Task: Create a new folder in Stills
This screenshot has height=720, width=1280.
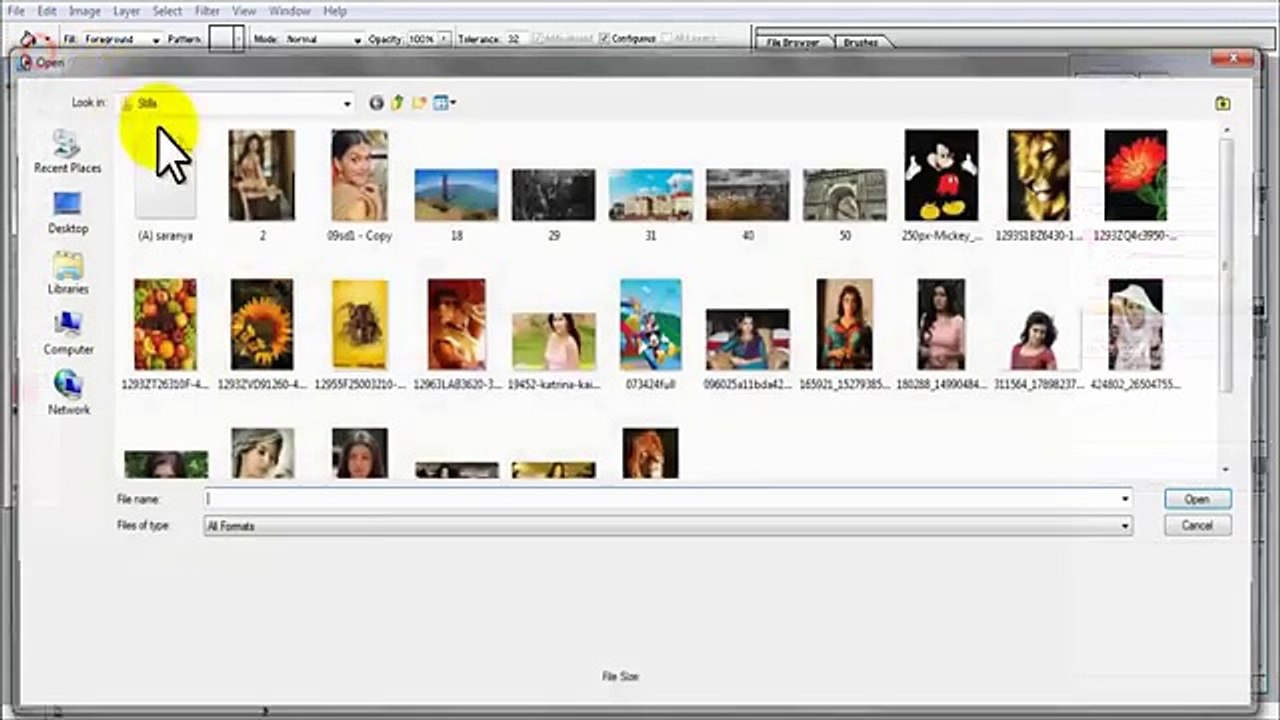Action: tap(419, 103)
